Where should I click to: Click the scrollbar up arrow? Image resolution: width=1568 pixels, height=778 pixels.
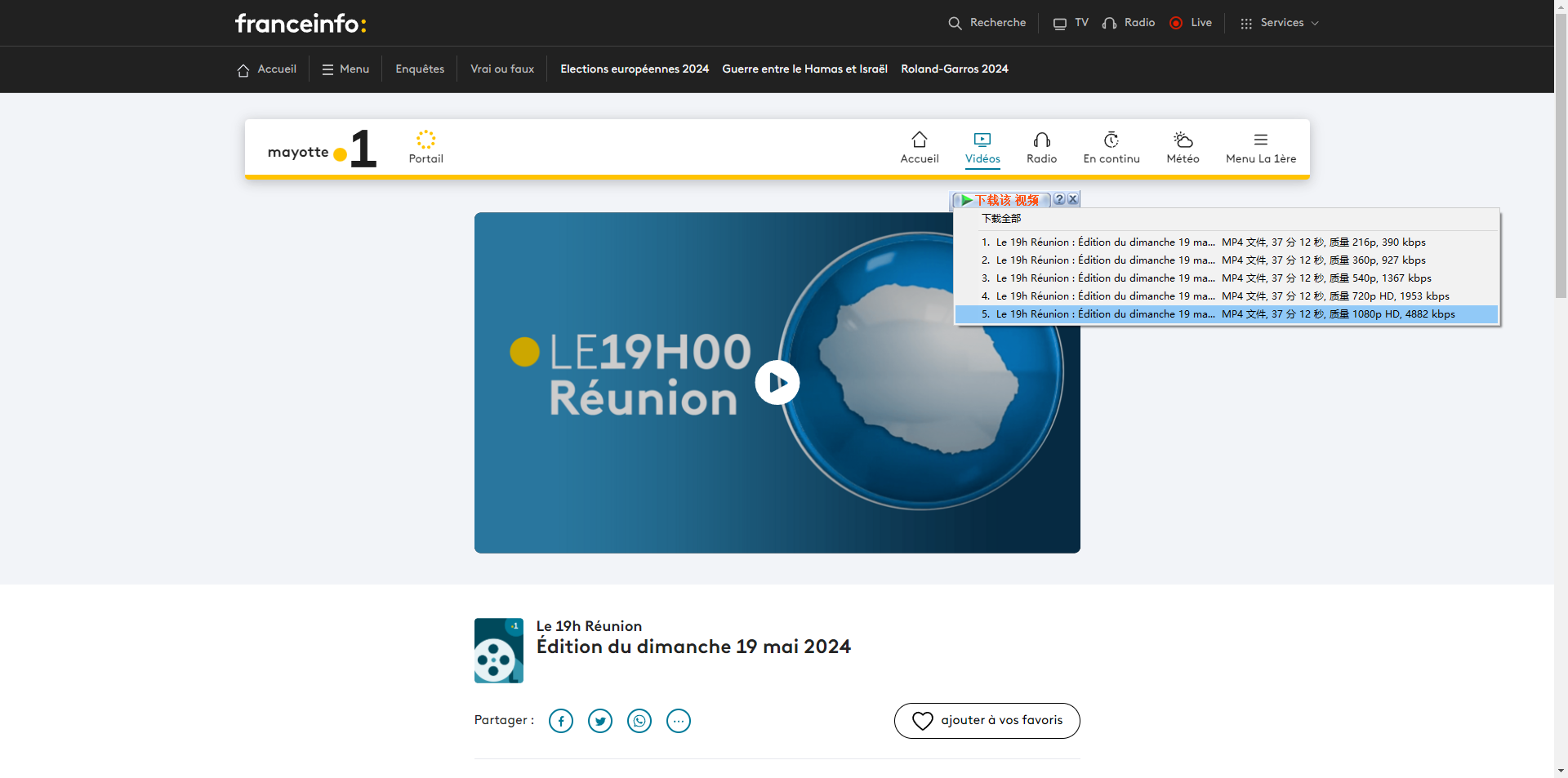coord(1561,6)
